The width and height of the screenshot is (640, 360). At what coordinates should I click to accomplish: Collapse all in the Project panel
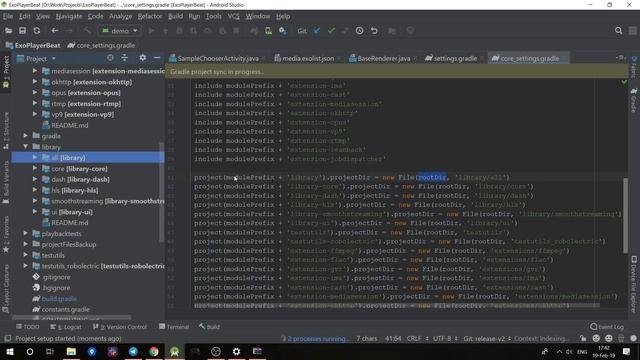pyautogui.click(x=124, y=58)
